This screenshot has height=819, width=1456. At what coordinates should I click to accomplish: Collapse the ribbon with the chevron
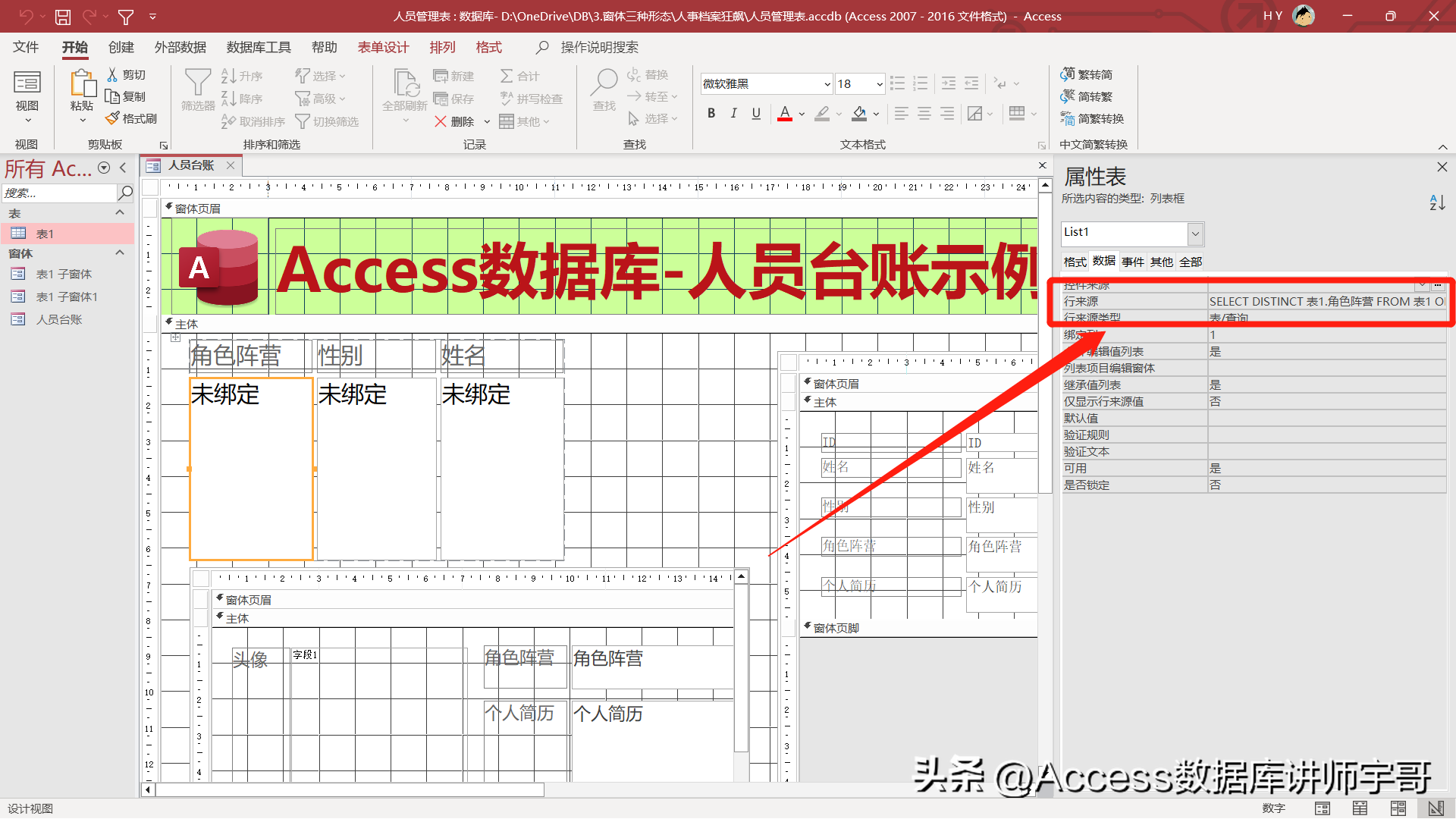pos(1442,146)
